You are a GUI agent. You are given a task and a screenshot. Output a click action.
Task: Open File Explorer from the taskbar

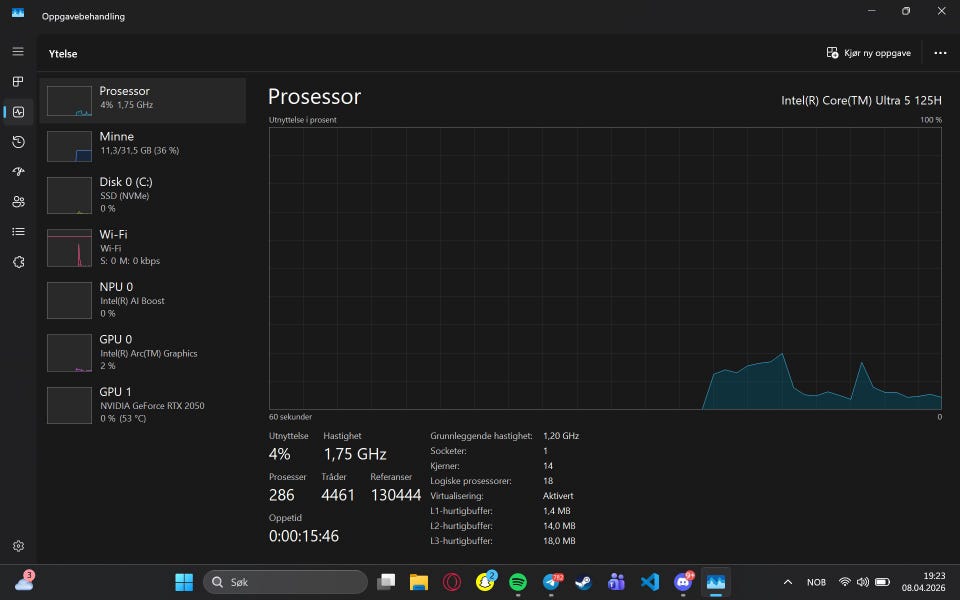pyautogui.click(x=419, y=582)
